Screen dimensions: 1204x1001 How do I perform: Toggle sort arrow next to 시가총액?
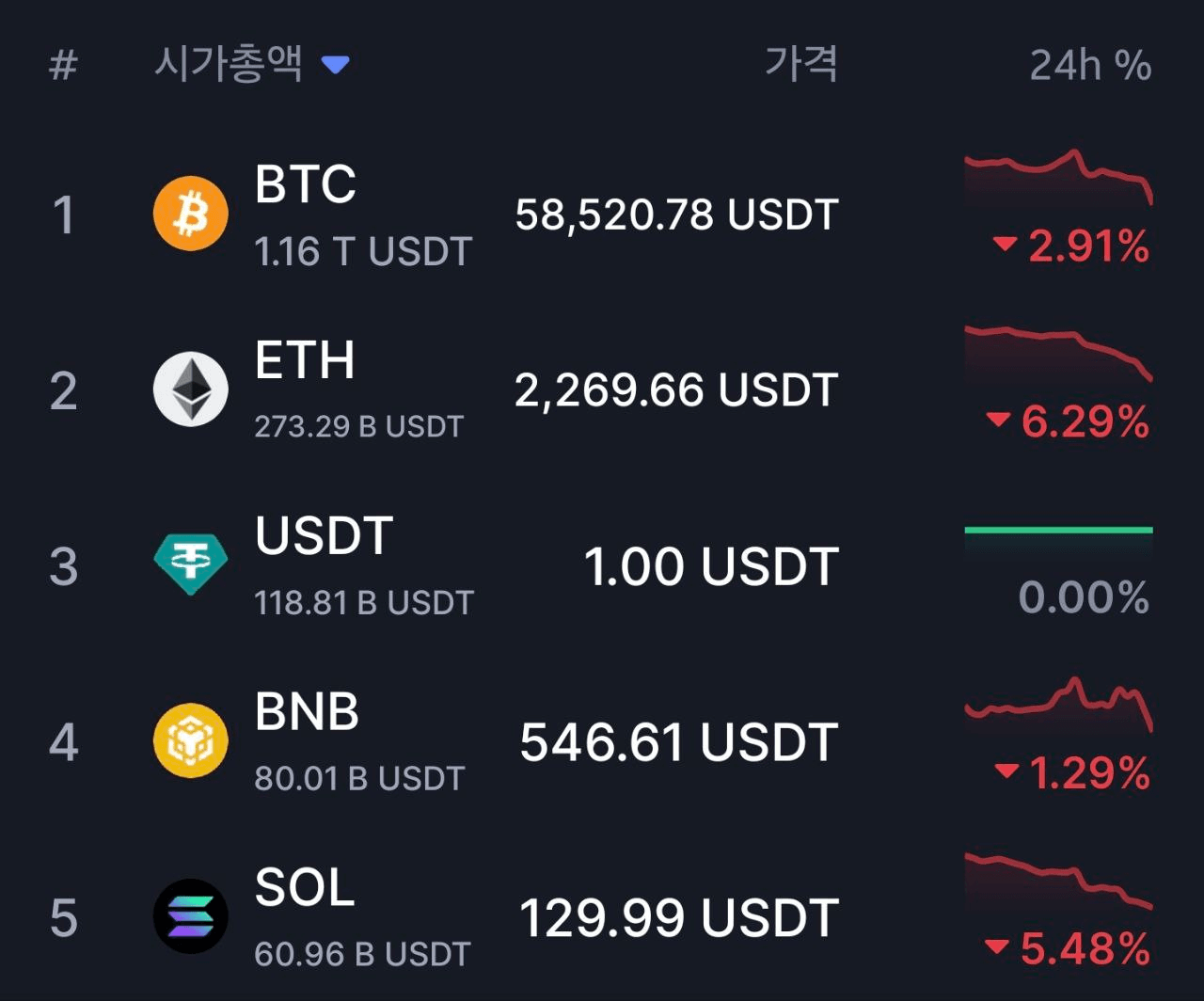click(335, 65)
